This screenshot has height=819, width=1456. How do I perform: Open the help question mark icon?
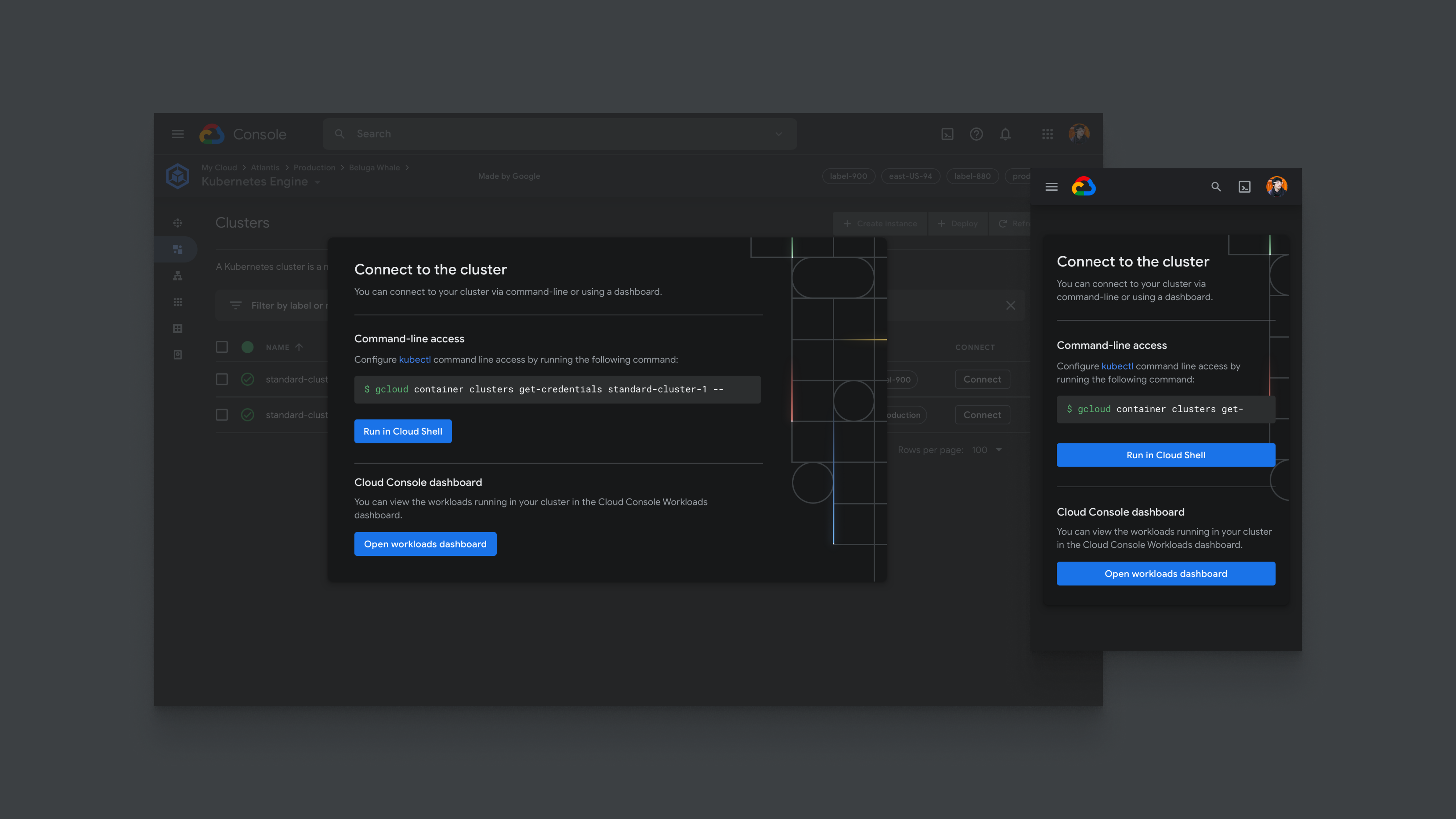tap(976, 134)
